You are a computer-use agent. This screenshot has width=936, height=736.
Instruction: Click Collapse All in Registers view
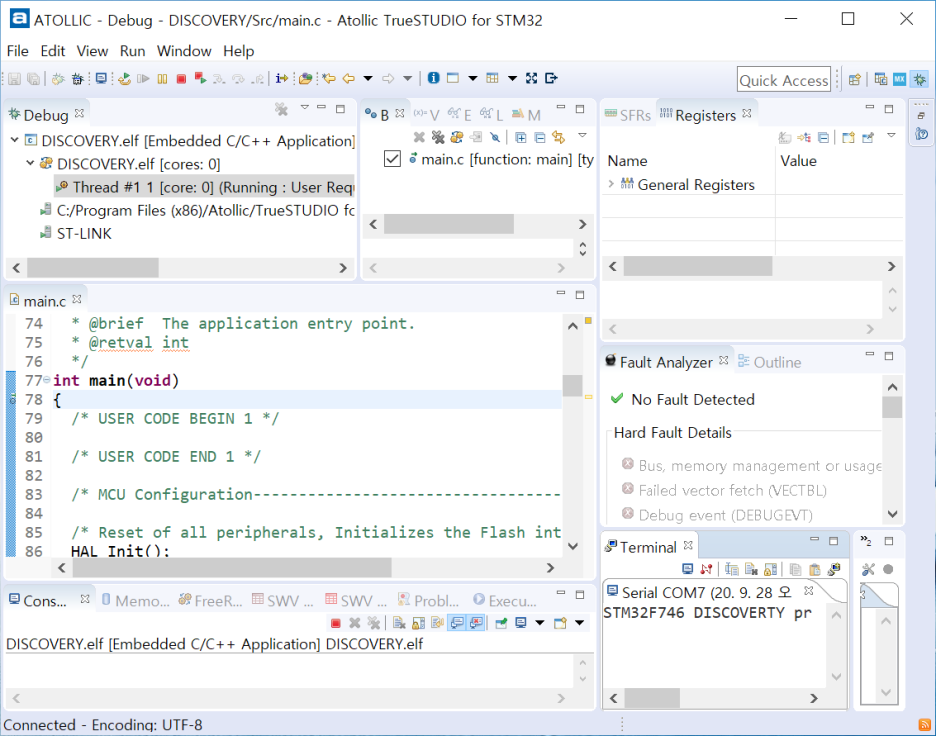pyautogui.click(x=823, y=138)
